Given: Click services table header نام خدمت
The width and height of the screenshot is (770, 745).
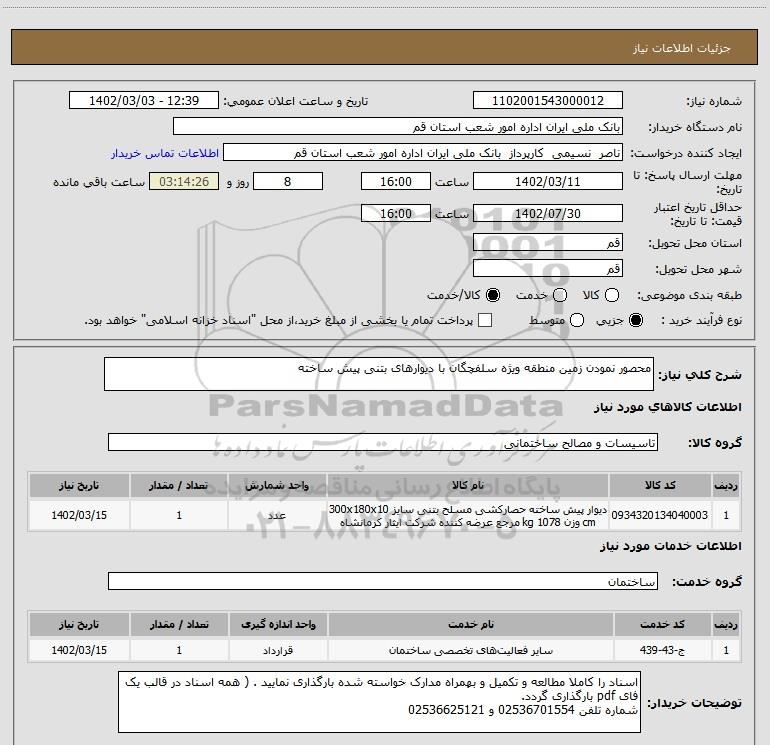Looking at the screenshot, I should click(470, 624).
